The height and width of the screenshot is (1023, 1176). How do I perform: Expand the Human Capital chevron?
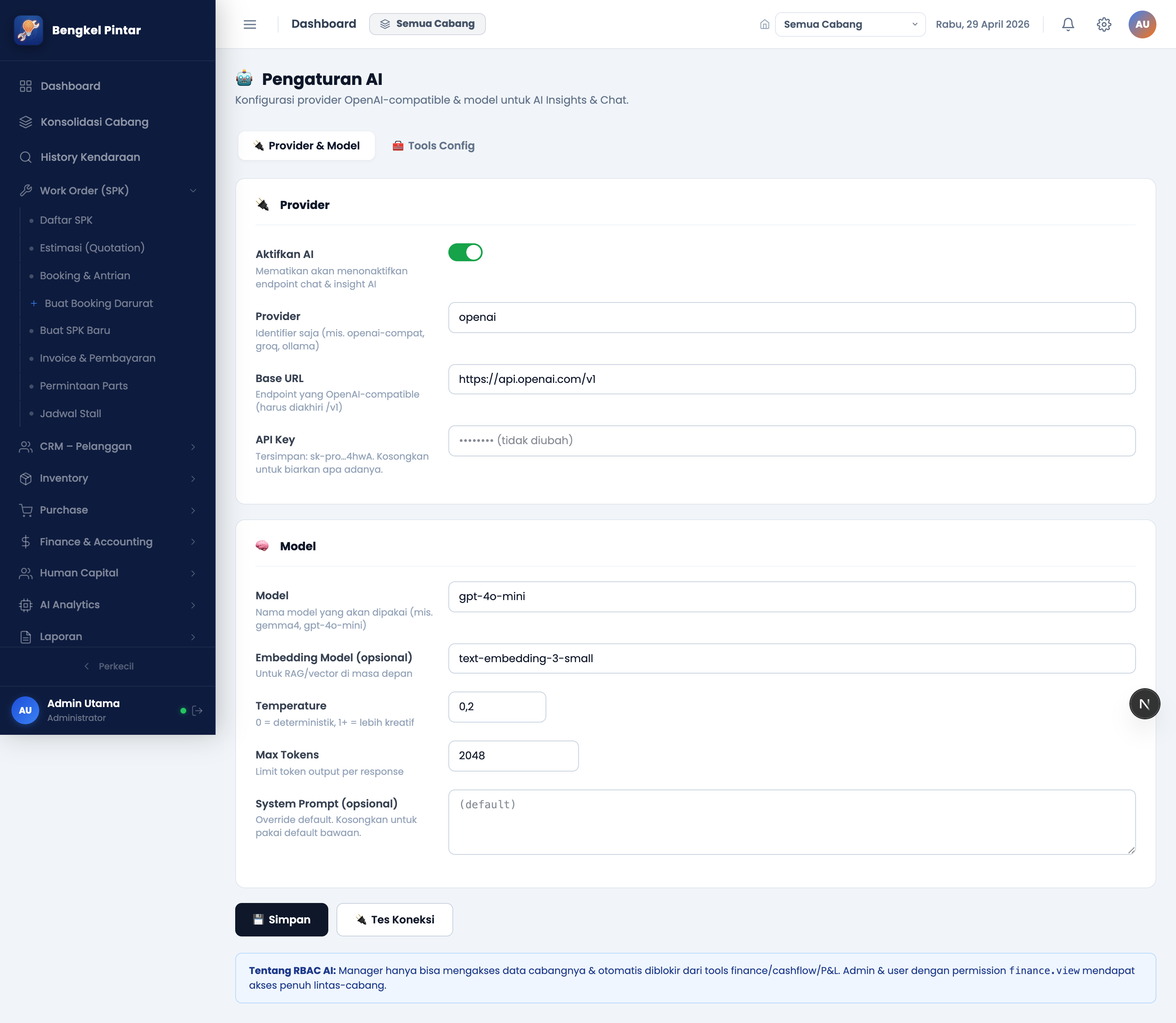(193, 574)
